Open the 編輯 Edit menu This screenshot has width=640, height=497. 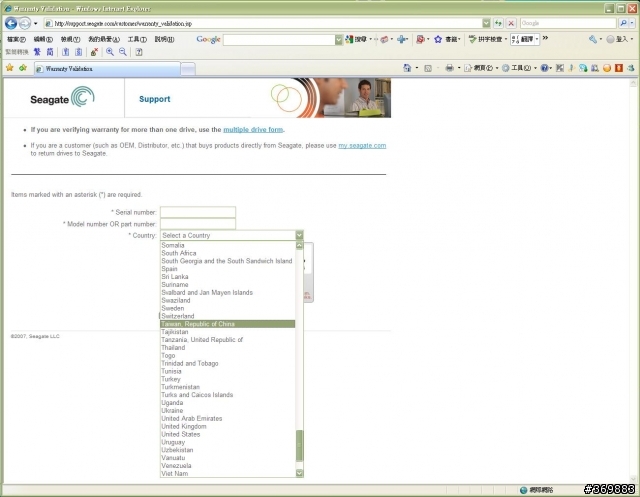[43, 39]
